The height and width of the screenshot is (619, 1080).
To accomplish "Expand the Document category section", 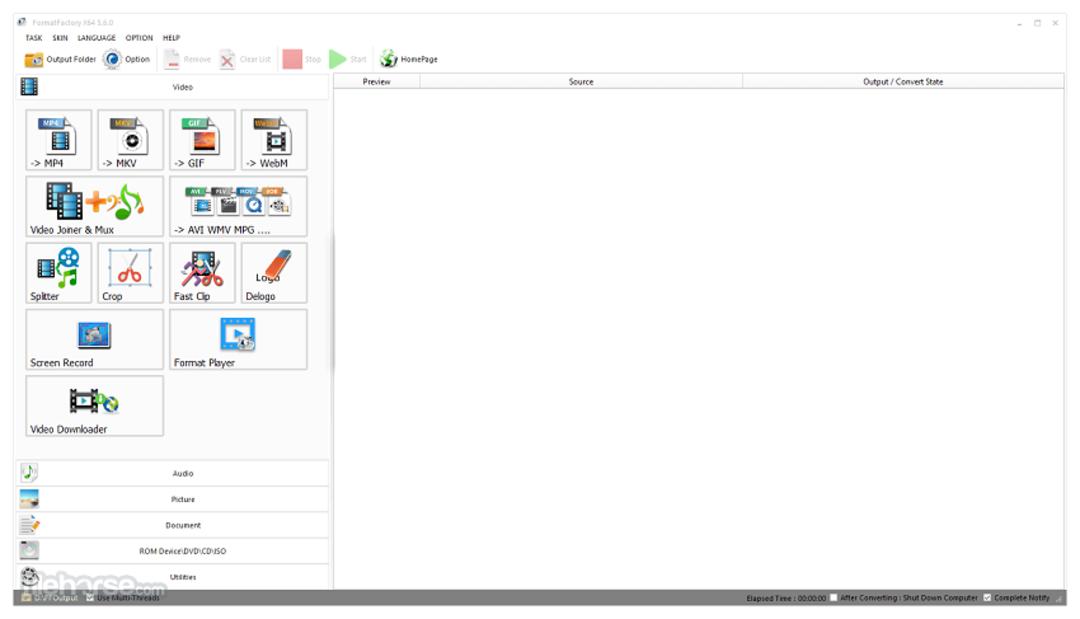I will (172, 525).
